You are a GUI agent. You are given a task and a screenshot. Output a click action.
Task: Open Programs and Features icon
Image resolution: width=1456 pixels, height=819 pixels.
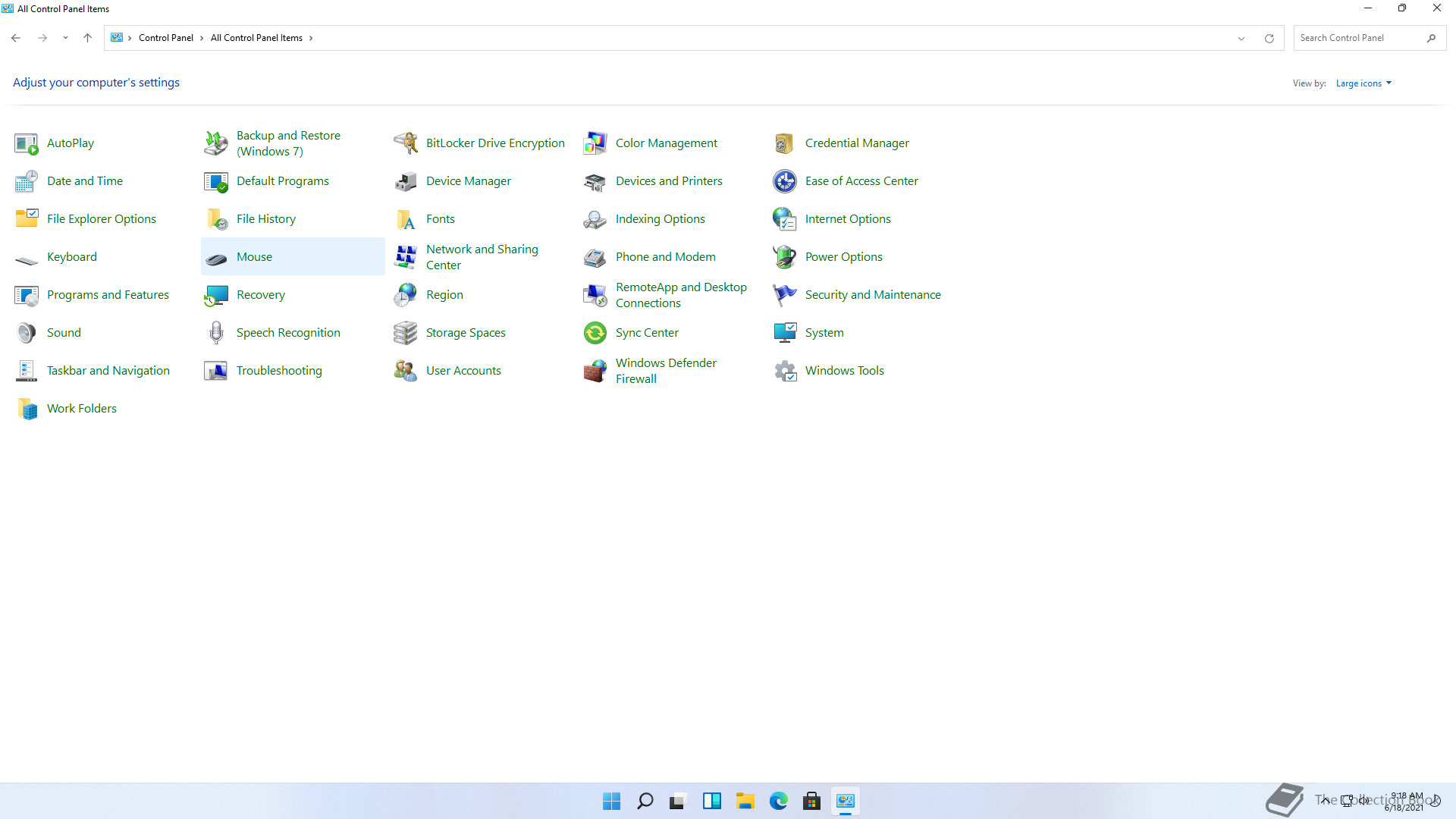click(x=27, y=295)
